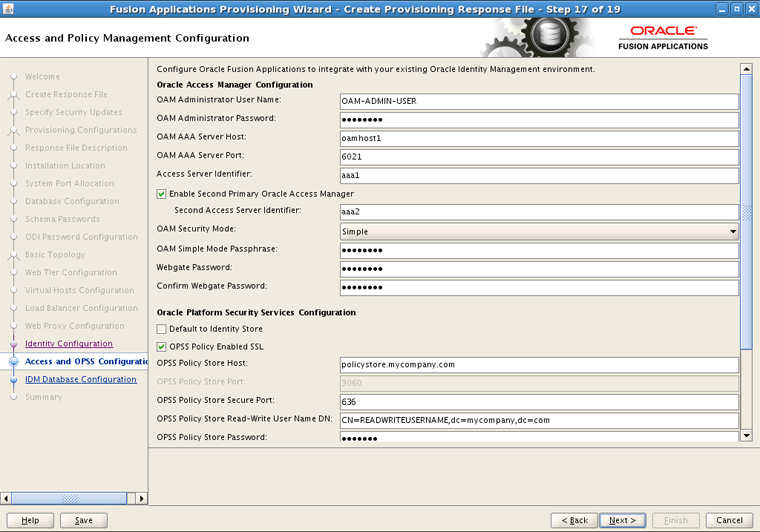760x532 pixels.
Task: Click the Installation Location step label
Action: point(65,166)
